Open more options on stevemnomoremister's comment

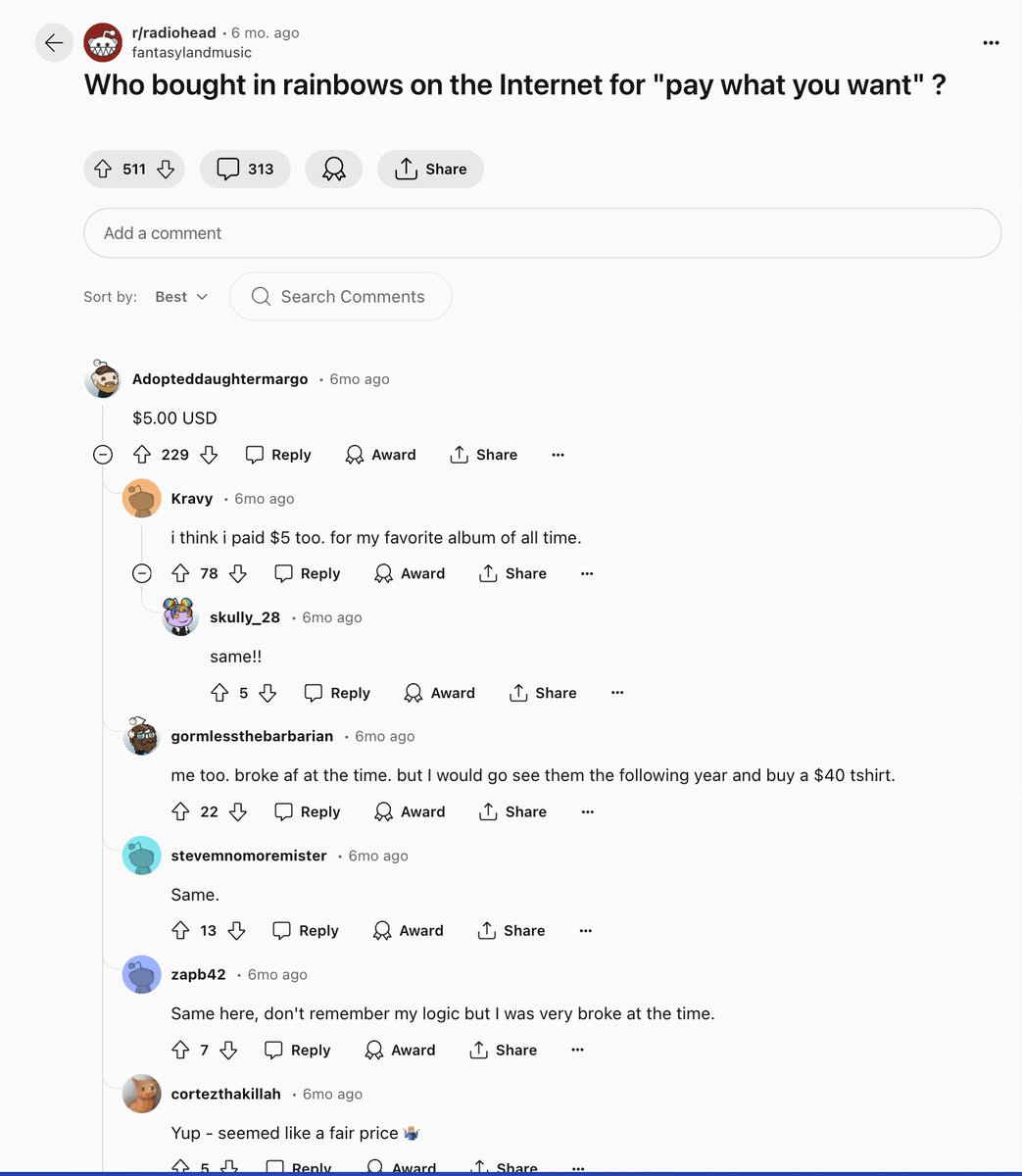(x=586, y=931)
